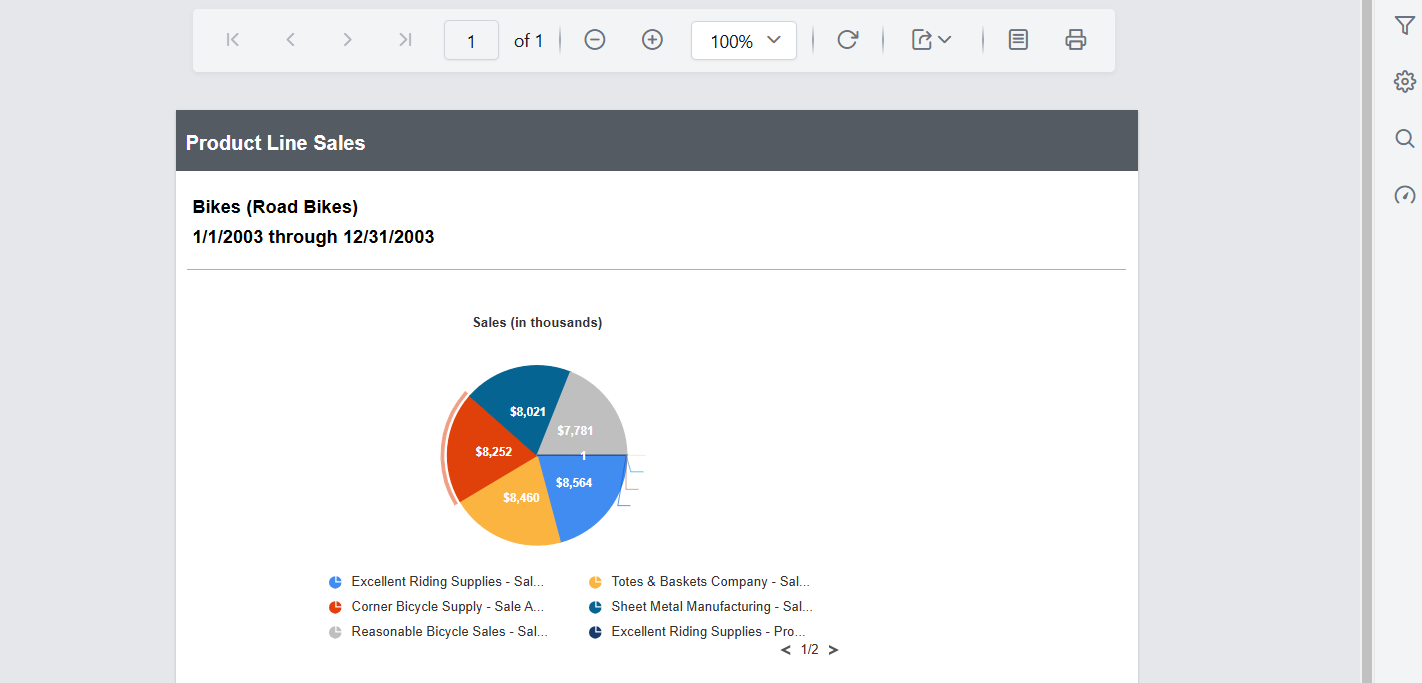Open the document map panel
This screenshot has width=1422, height=683.
pos(1017,40)
